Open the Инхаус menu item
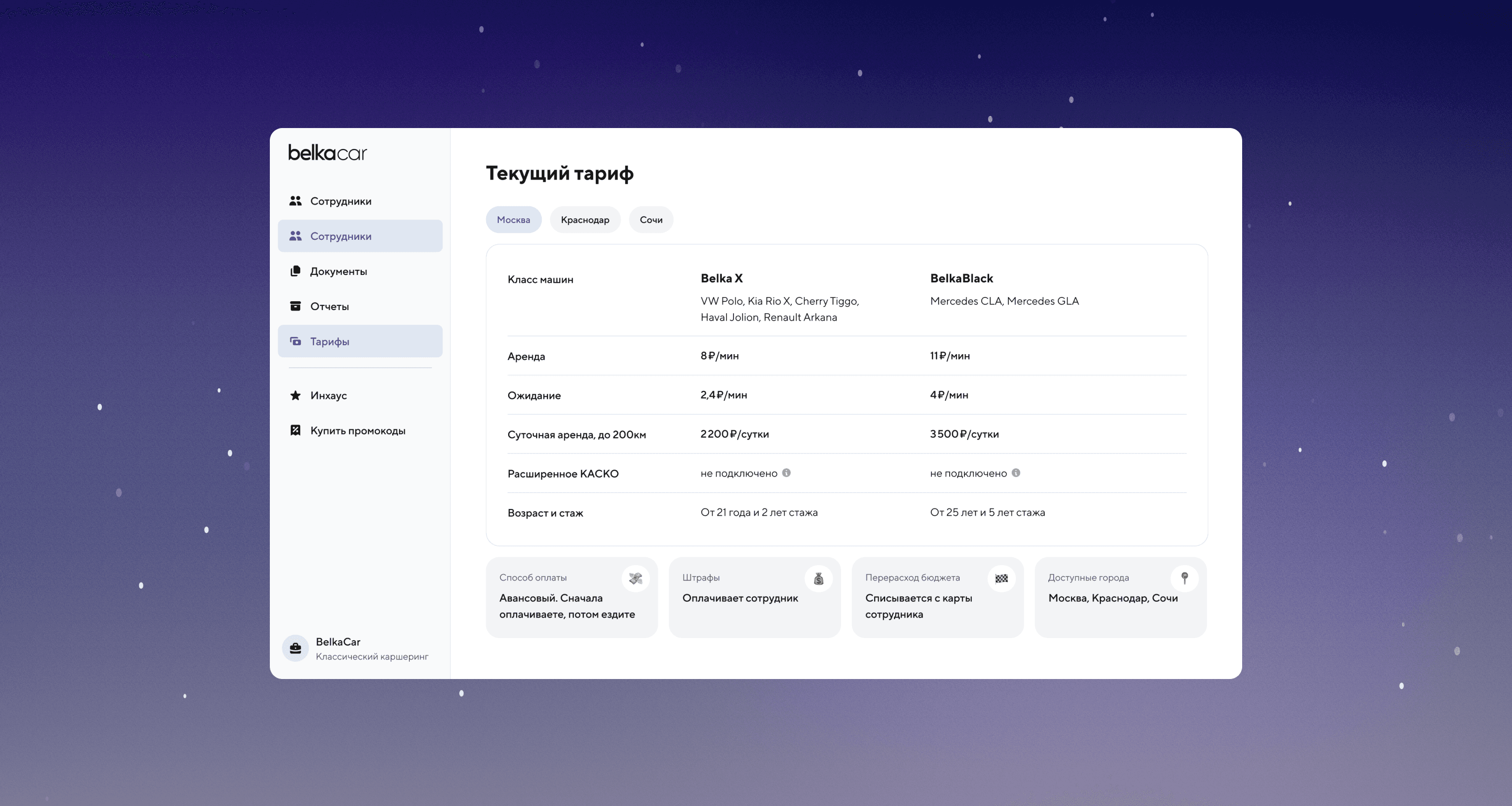 click(x=360, y=395)
